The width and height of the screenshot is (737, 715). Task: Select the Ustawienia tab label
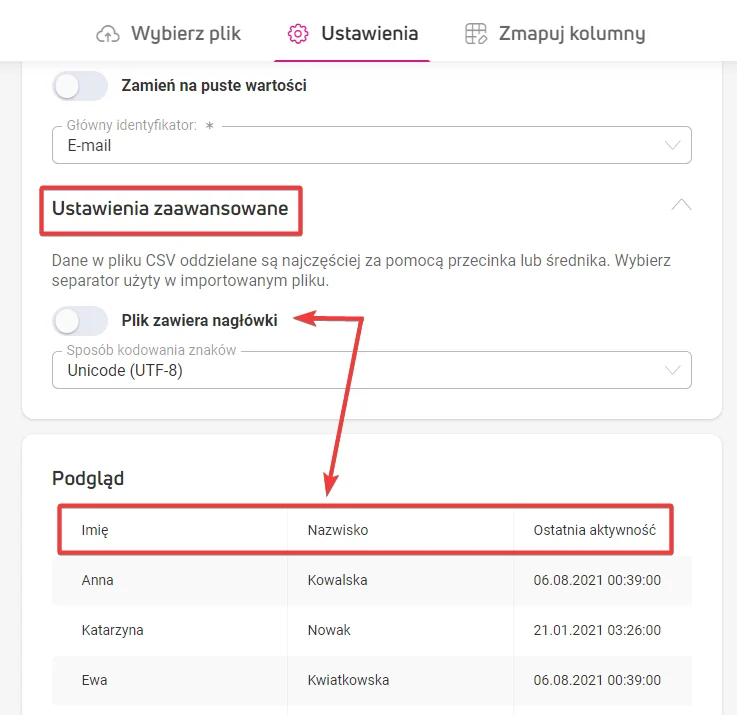369,34
